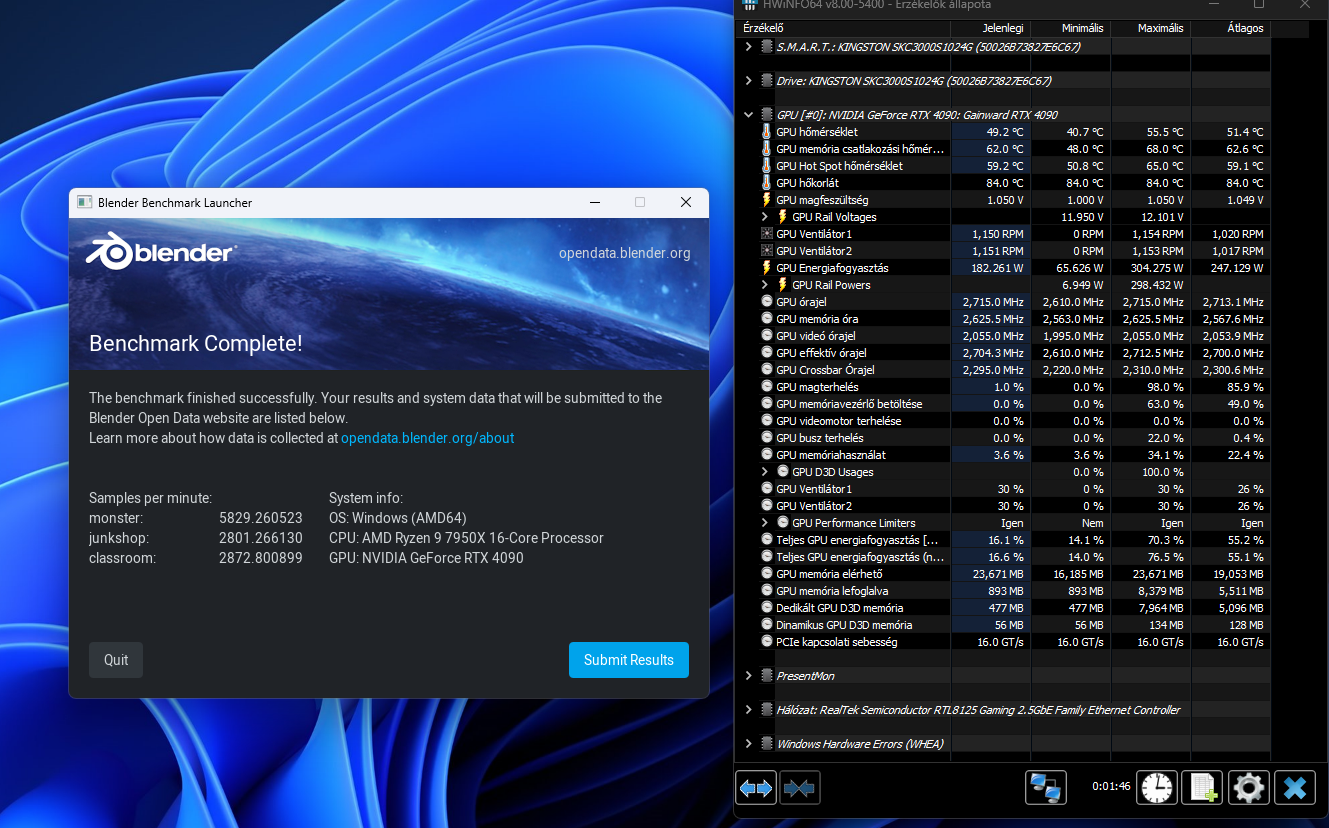Viewport: 1329px width, 828px height.
Task: Expand GPU Rail Voltages
Action: coord(766,217)
